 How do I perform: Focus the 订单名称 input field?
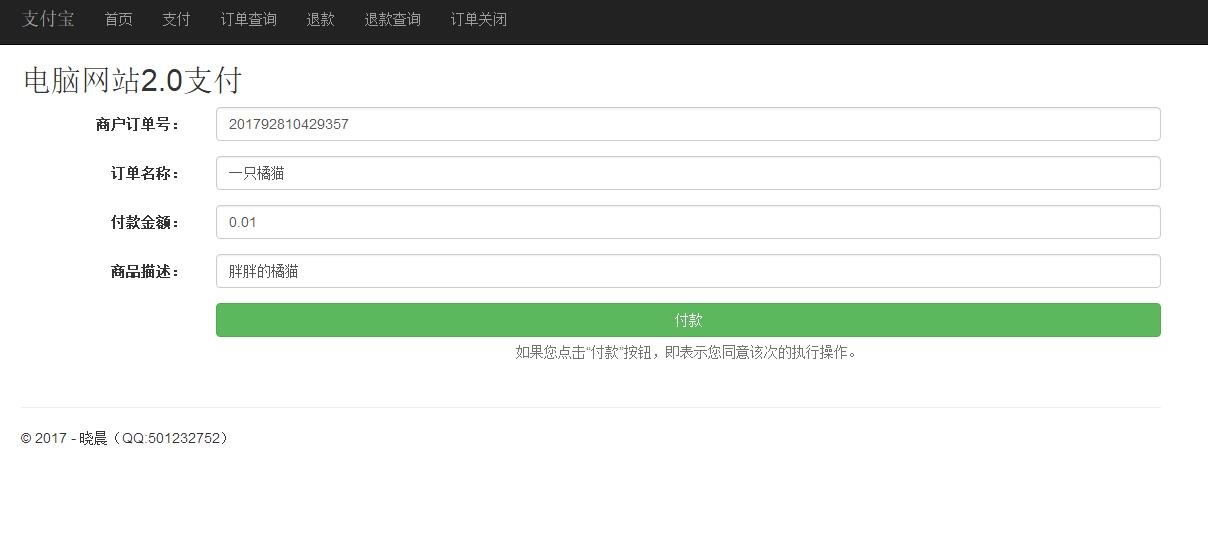click(x=688, y=173)
